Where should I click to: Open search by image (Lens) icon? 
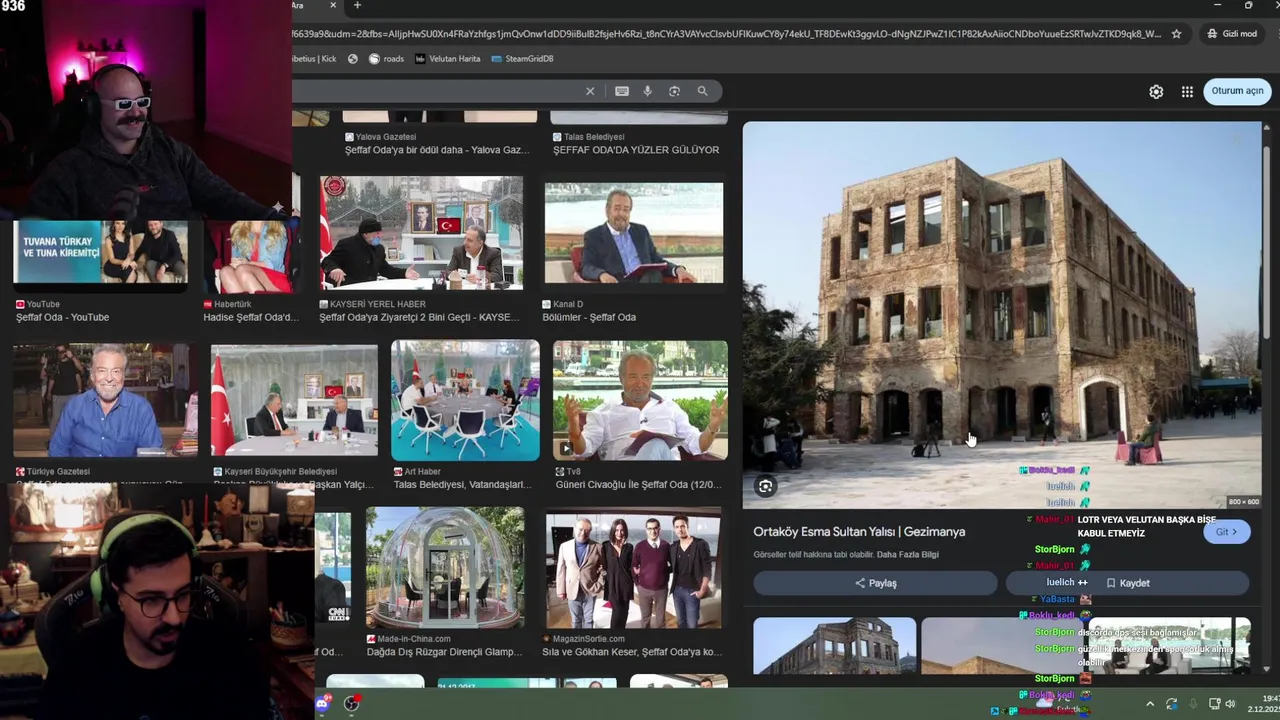pos(674,91)
